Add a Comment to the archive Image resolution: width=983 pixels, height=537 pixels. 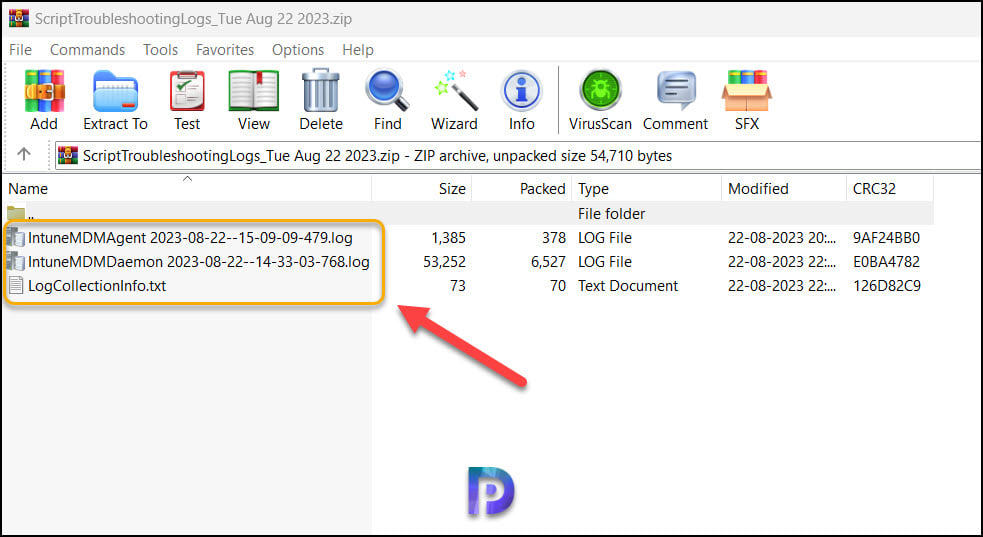coord(676,91)
